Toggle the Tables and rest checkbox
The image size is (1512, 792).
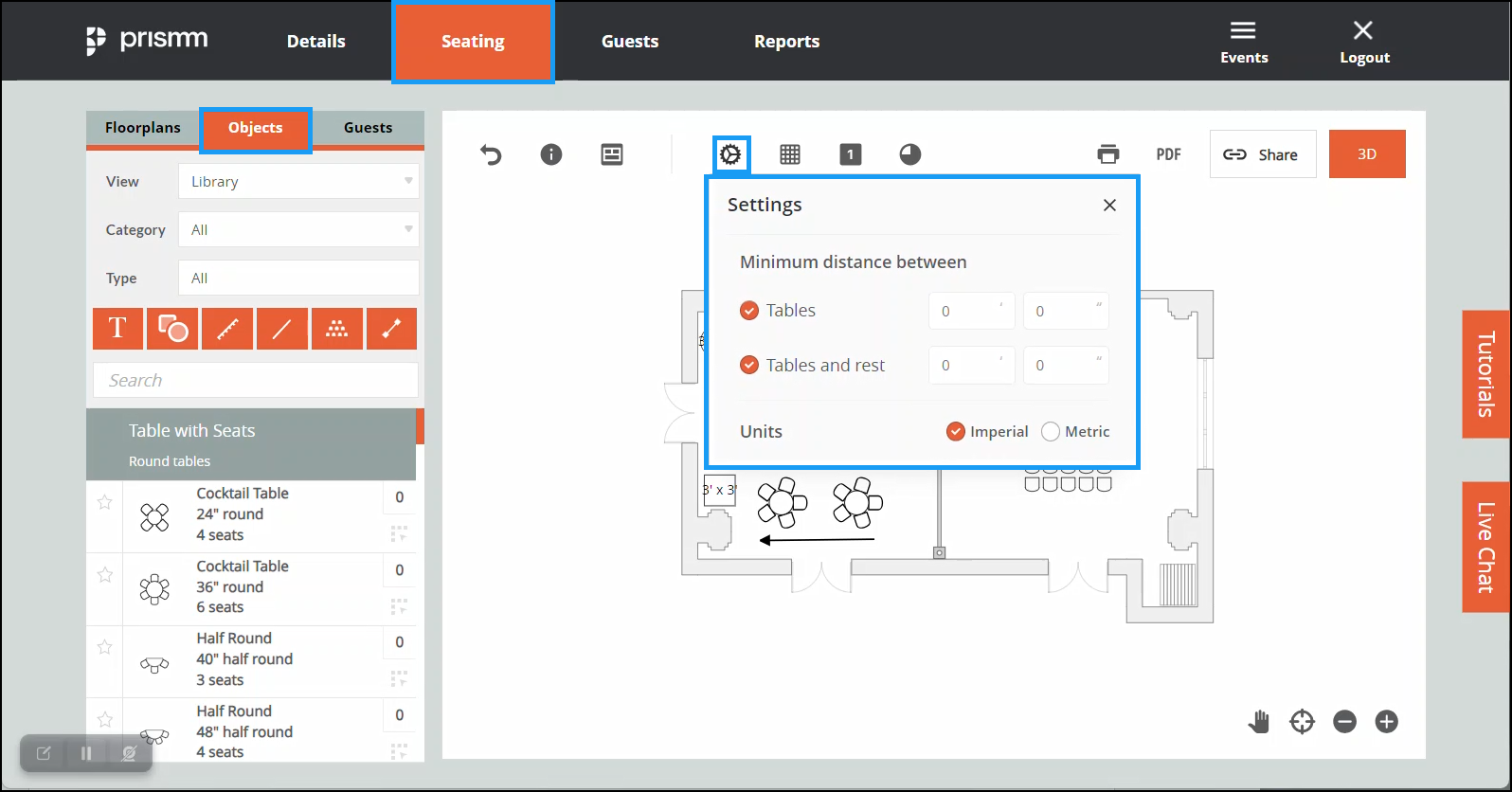[749, 366]
